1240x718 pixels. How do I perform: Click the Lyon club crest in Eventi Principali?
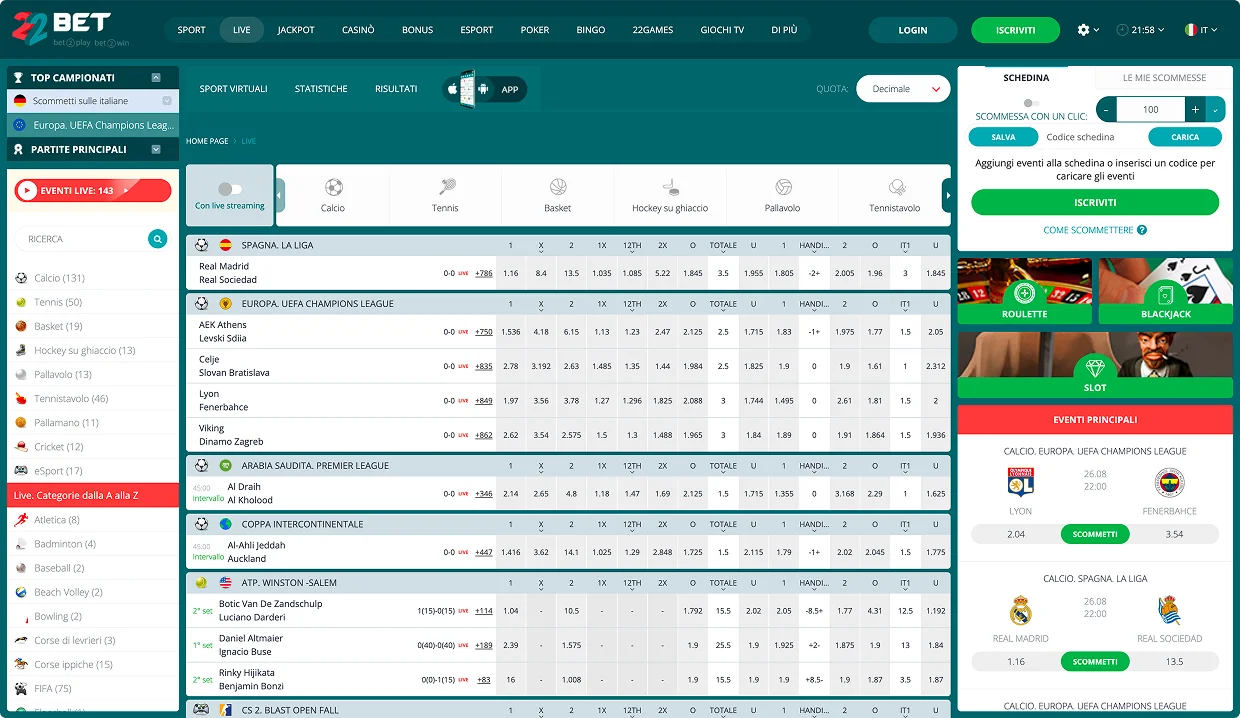pos(1020,482)
